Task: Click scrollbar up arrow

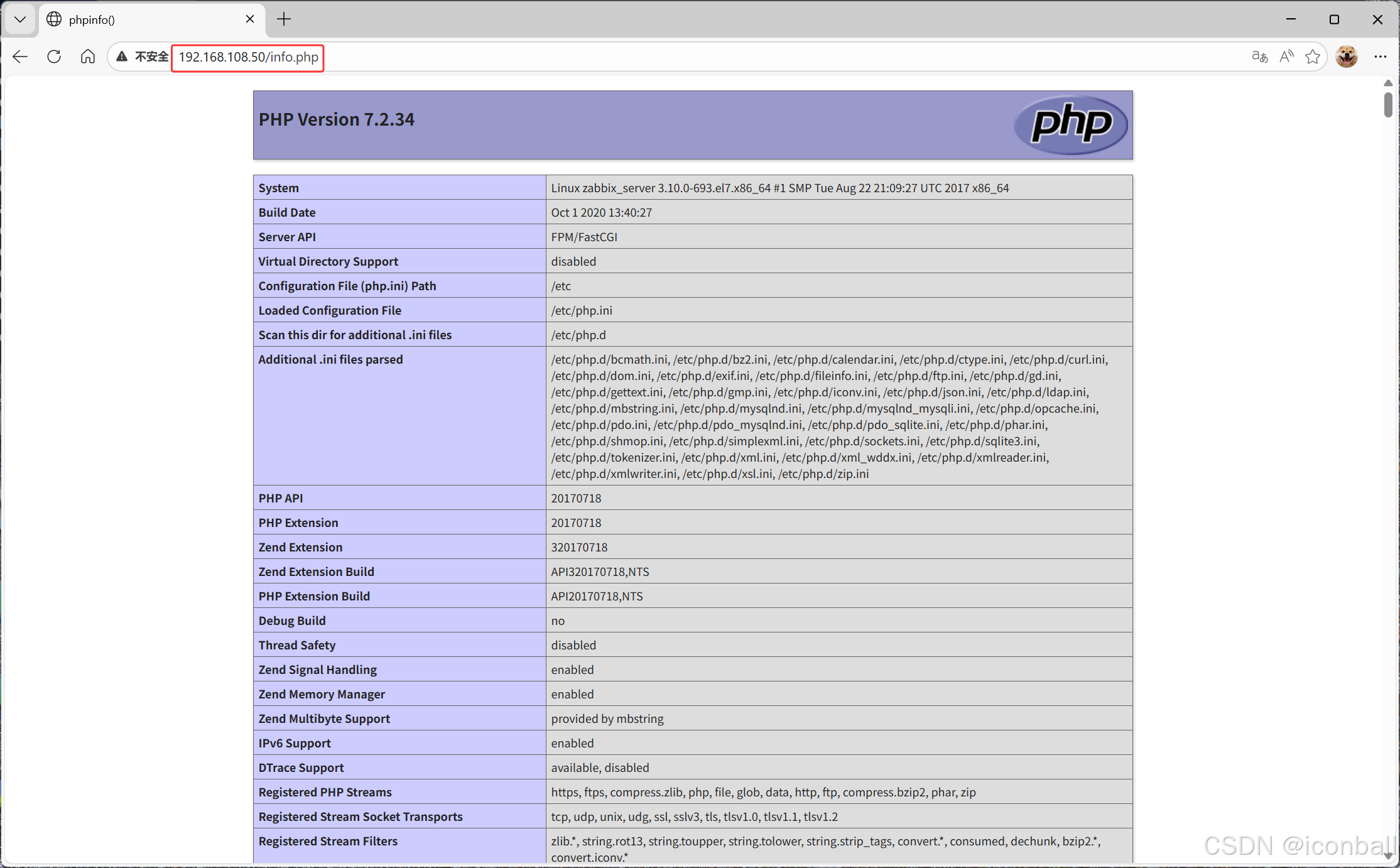Action: (1388, 83)
